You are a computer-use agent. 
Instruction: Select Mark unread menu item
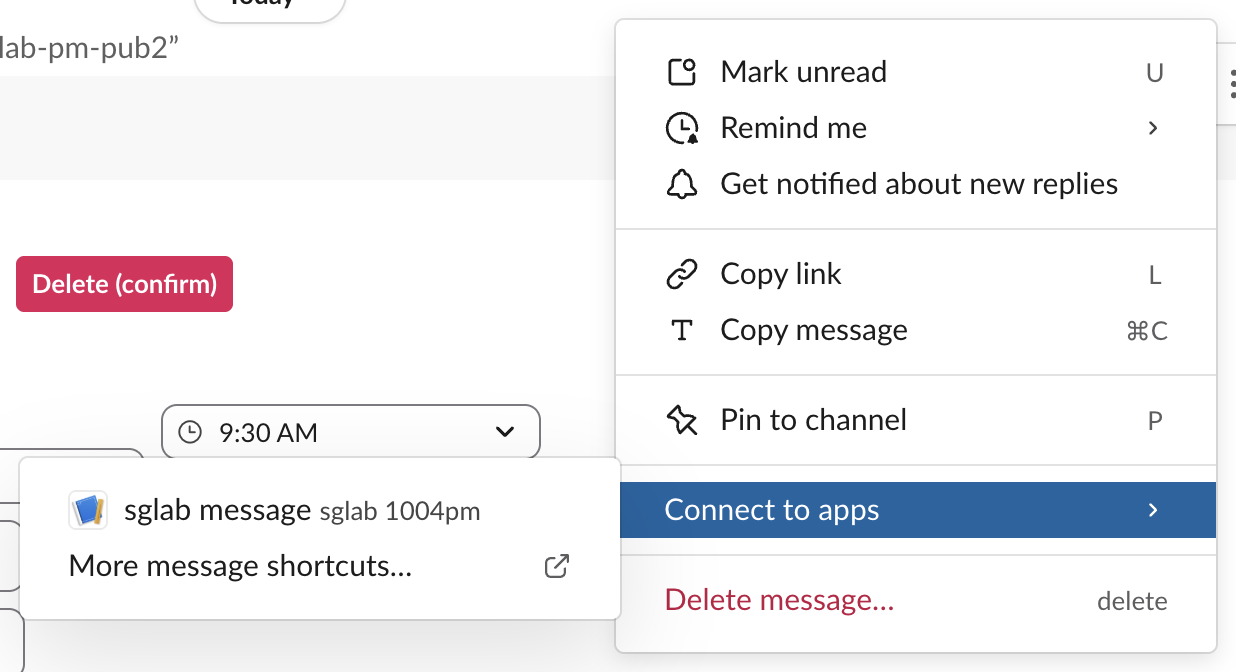click(916, 72)
